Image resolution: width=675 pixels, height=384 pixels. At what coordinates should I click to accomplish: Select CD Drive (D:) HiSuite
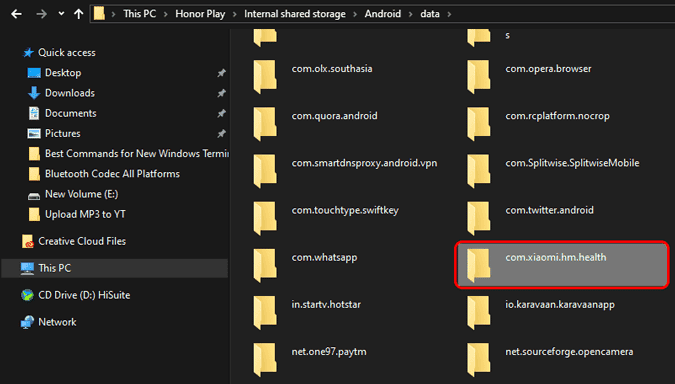click(84, 295)
